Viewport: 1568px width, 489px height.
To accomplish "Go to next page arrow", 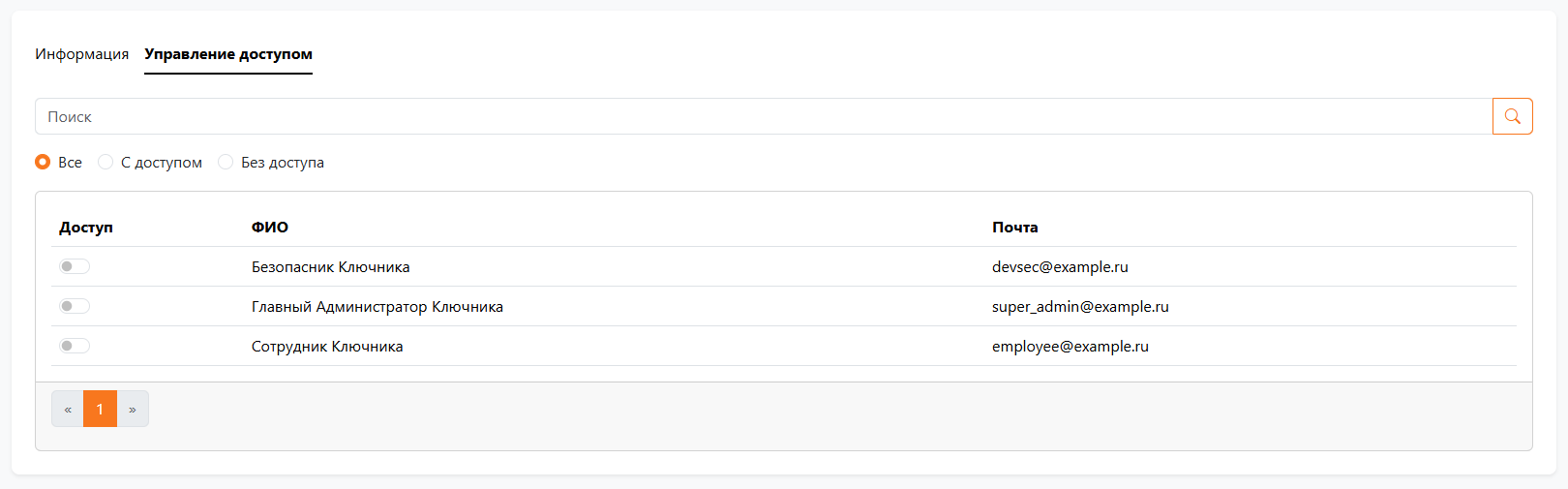I will (x=133, y=409).
